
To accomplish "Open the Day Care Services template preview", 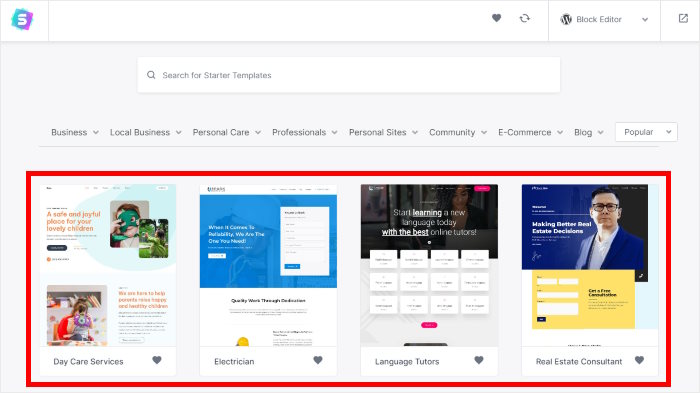I will click(108, 265).
